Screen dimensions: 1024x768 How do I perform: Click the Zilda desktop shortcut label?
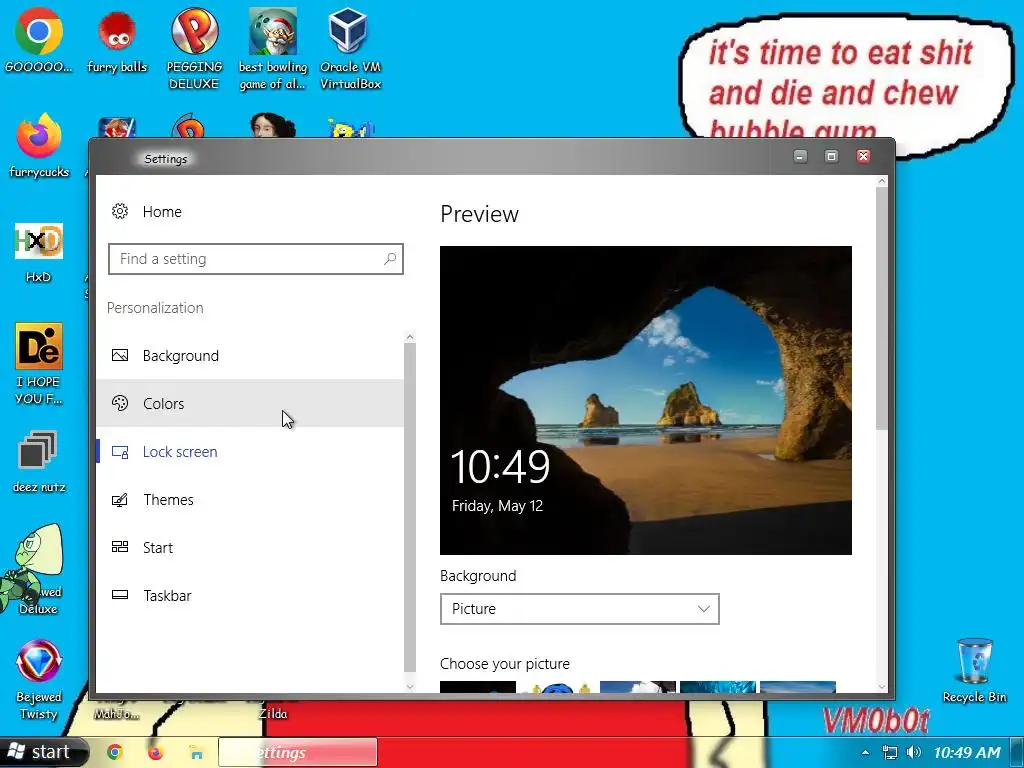pos(273,714)
